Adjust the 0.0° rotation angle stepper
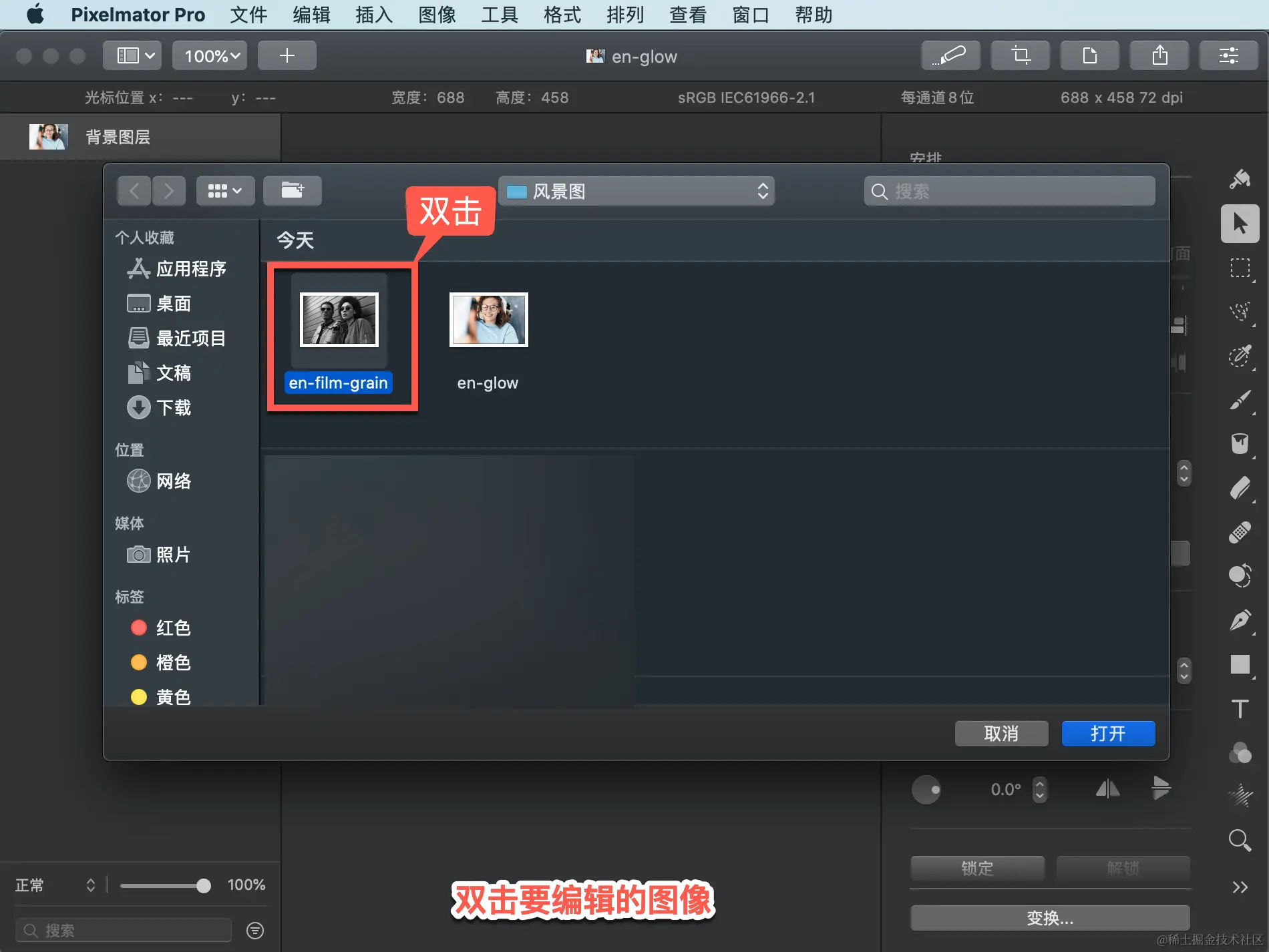 1039,790
